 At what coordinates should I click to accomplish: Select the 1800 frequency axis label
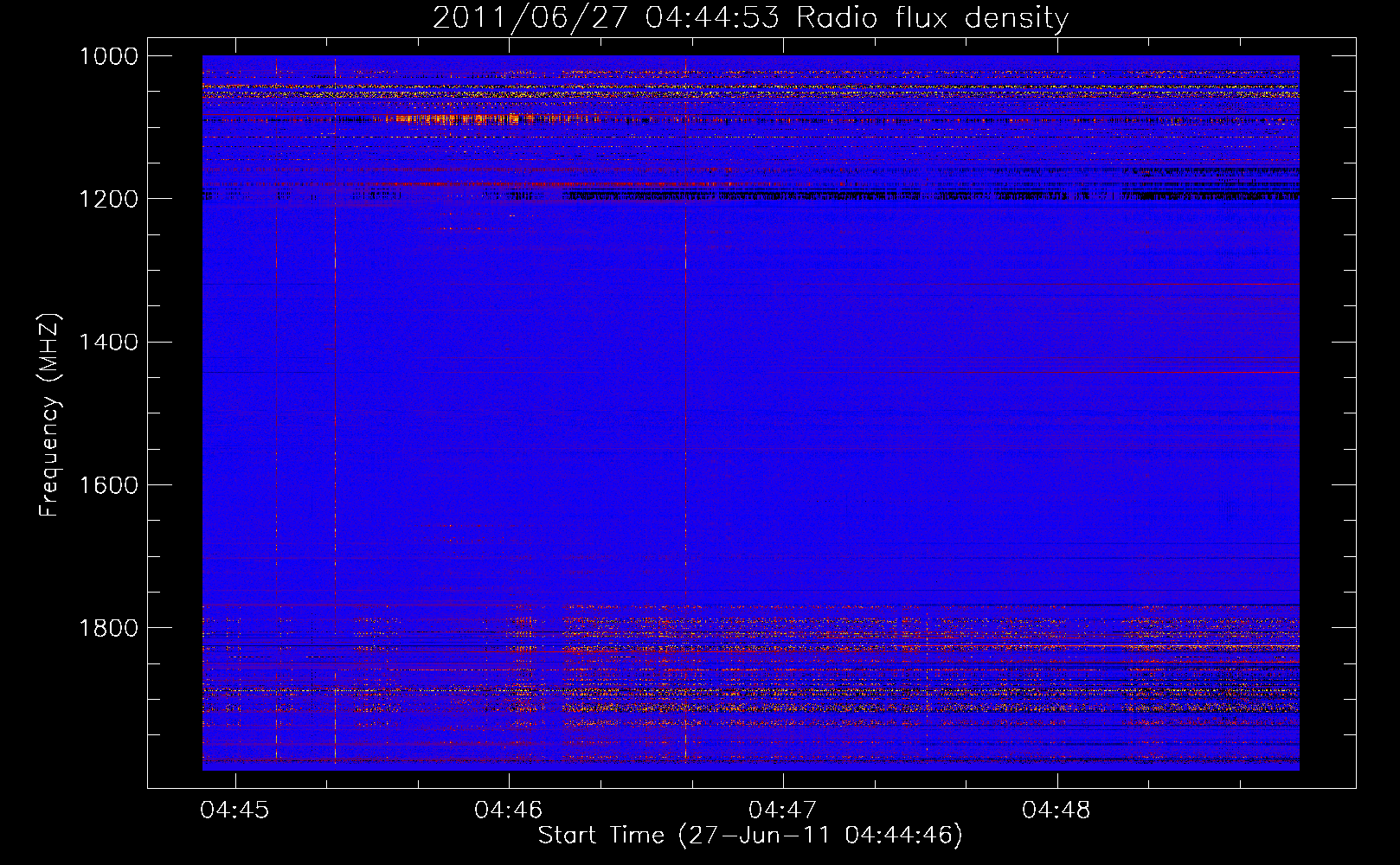pos(109,627)
